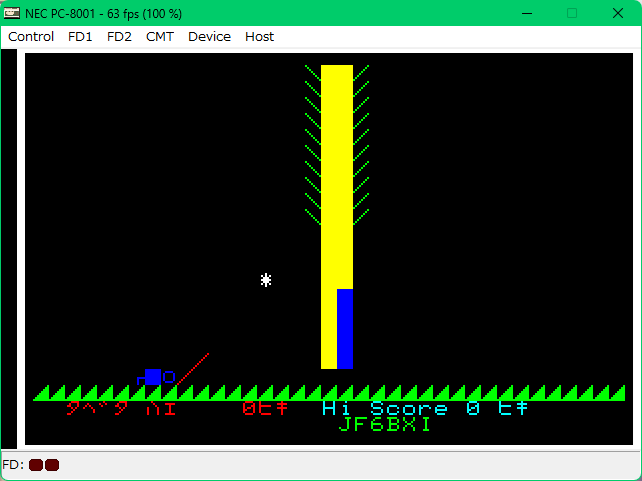
Task: Minimize the NEC PC-8001 window
Action: 527,14
